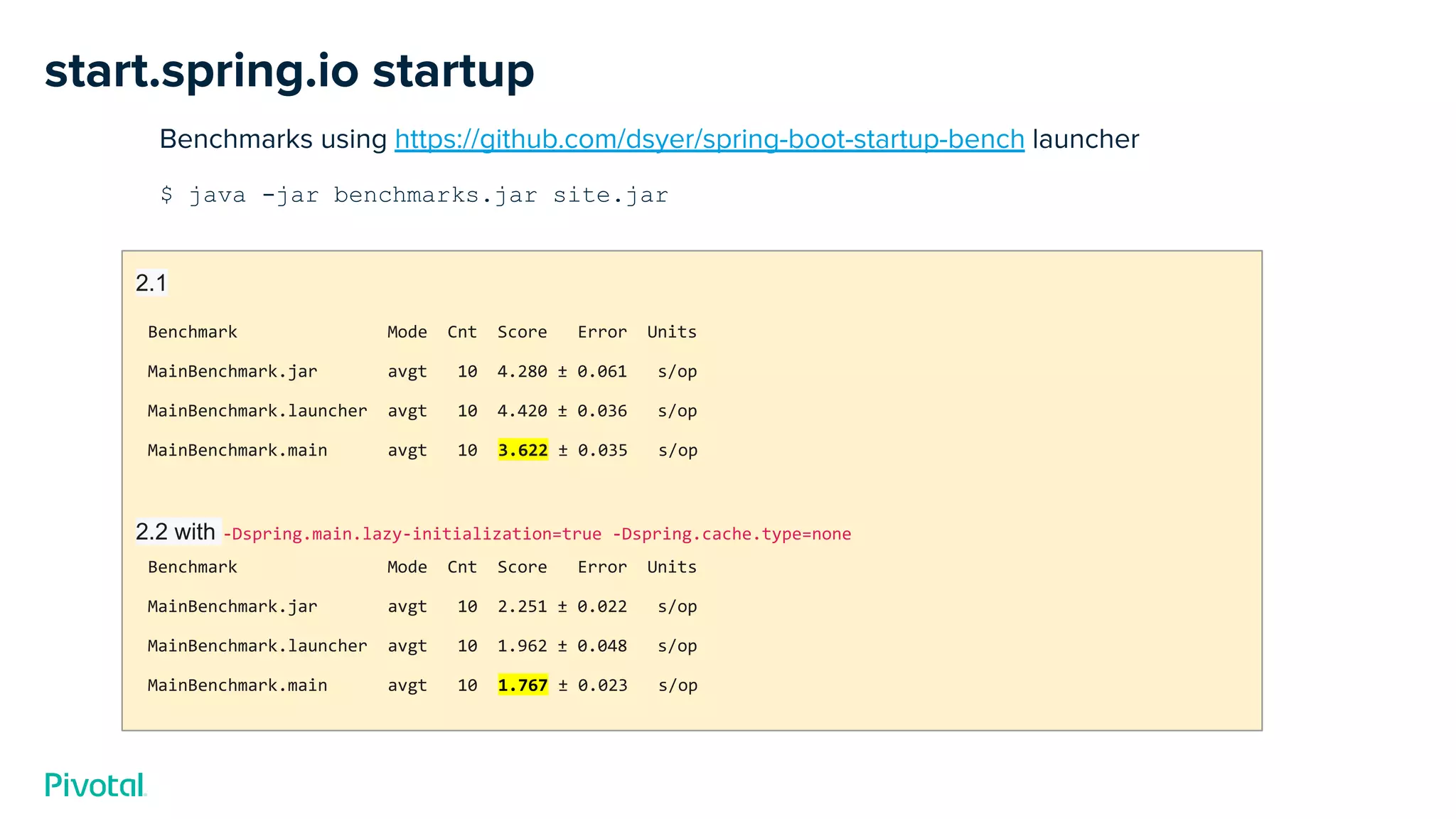This screenshot has width=1456, height=819.
Task: Click the -Dspring.main.lazy-initialization=true flag text
Action: (412, 534)
